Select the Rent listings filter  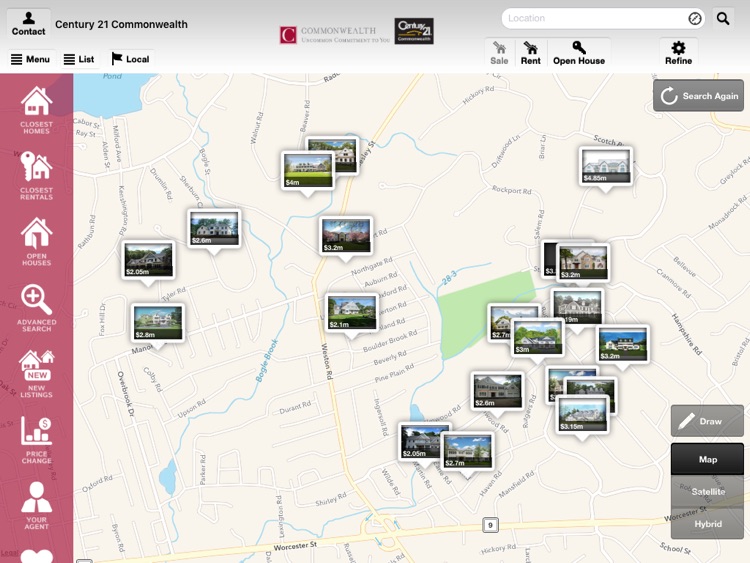coord(530,53)
